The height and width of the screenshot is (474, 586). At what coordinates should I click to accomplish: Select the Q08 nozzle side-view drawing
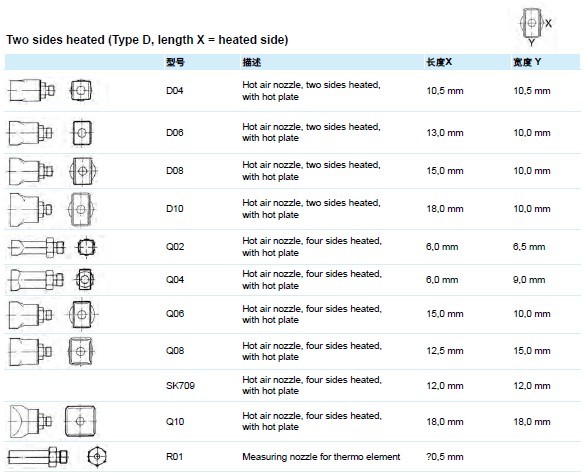click(30, 352)
